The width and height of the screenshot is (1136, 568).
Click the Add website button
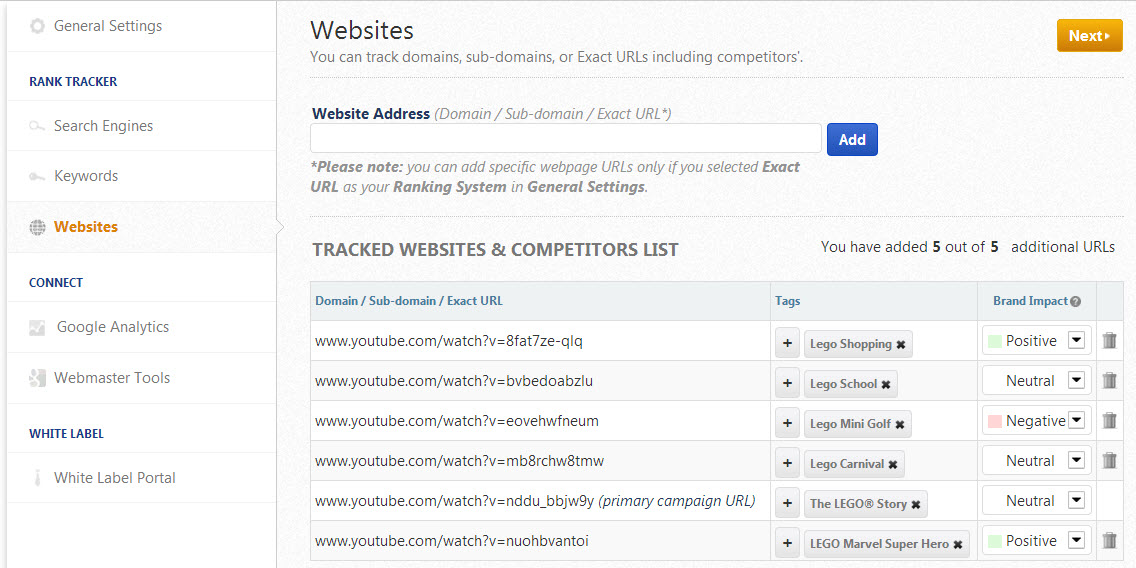852,140
